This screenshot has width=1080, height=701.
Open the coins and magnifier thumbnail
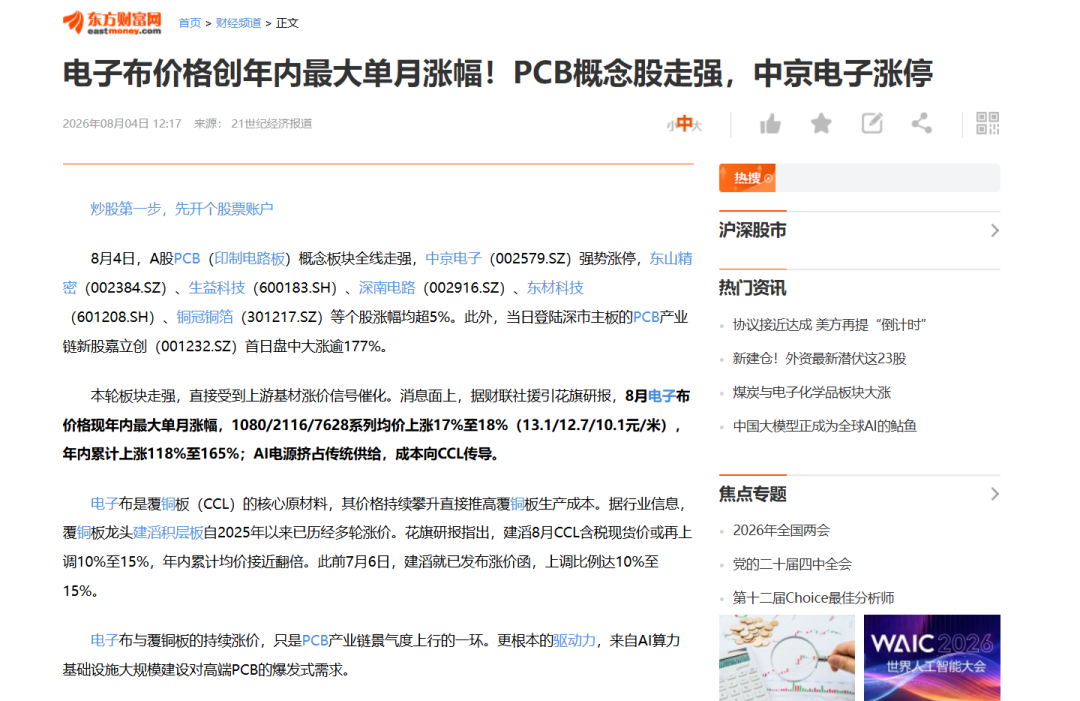tap(787, 658)
